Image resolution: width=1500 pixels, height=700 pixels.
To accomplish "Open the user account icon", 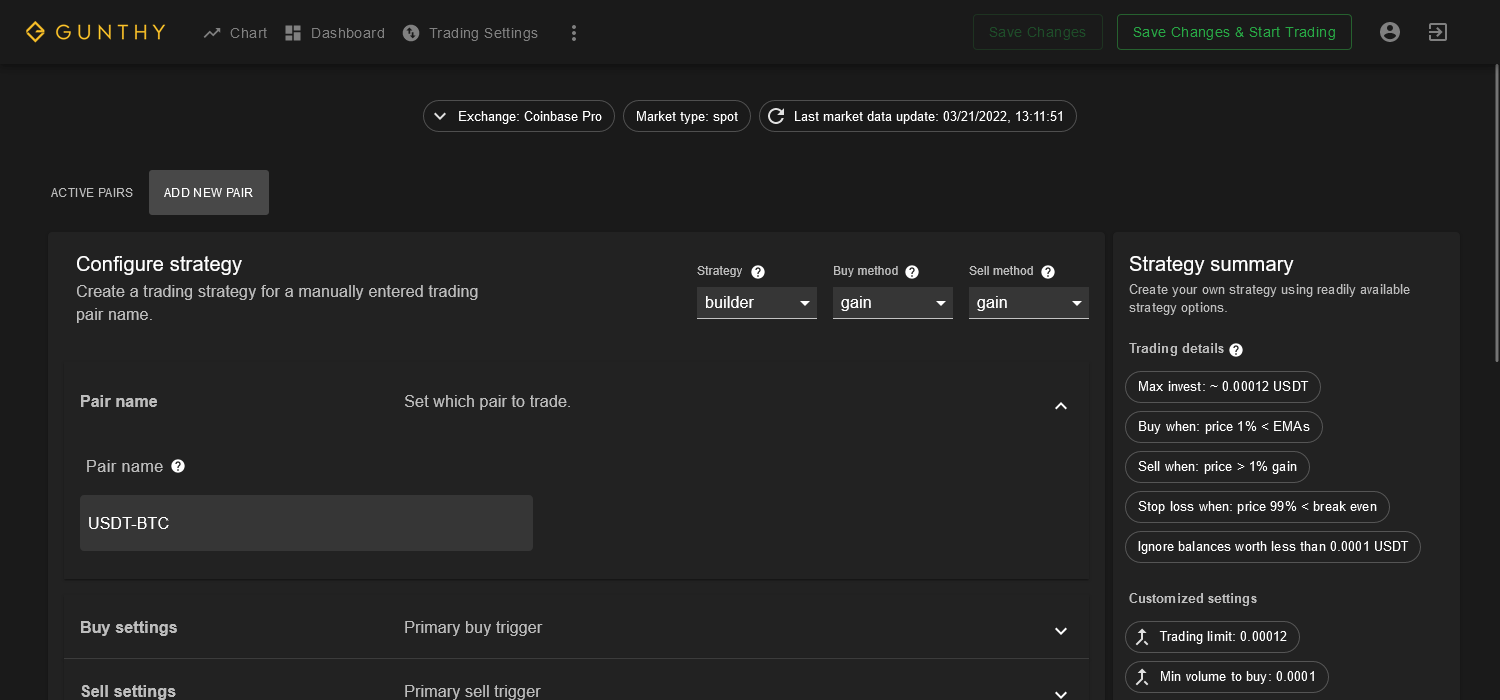I will pyautogui.click(x=1389, y=32).
